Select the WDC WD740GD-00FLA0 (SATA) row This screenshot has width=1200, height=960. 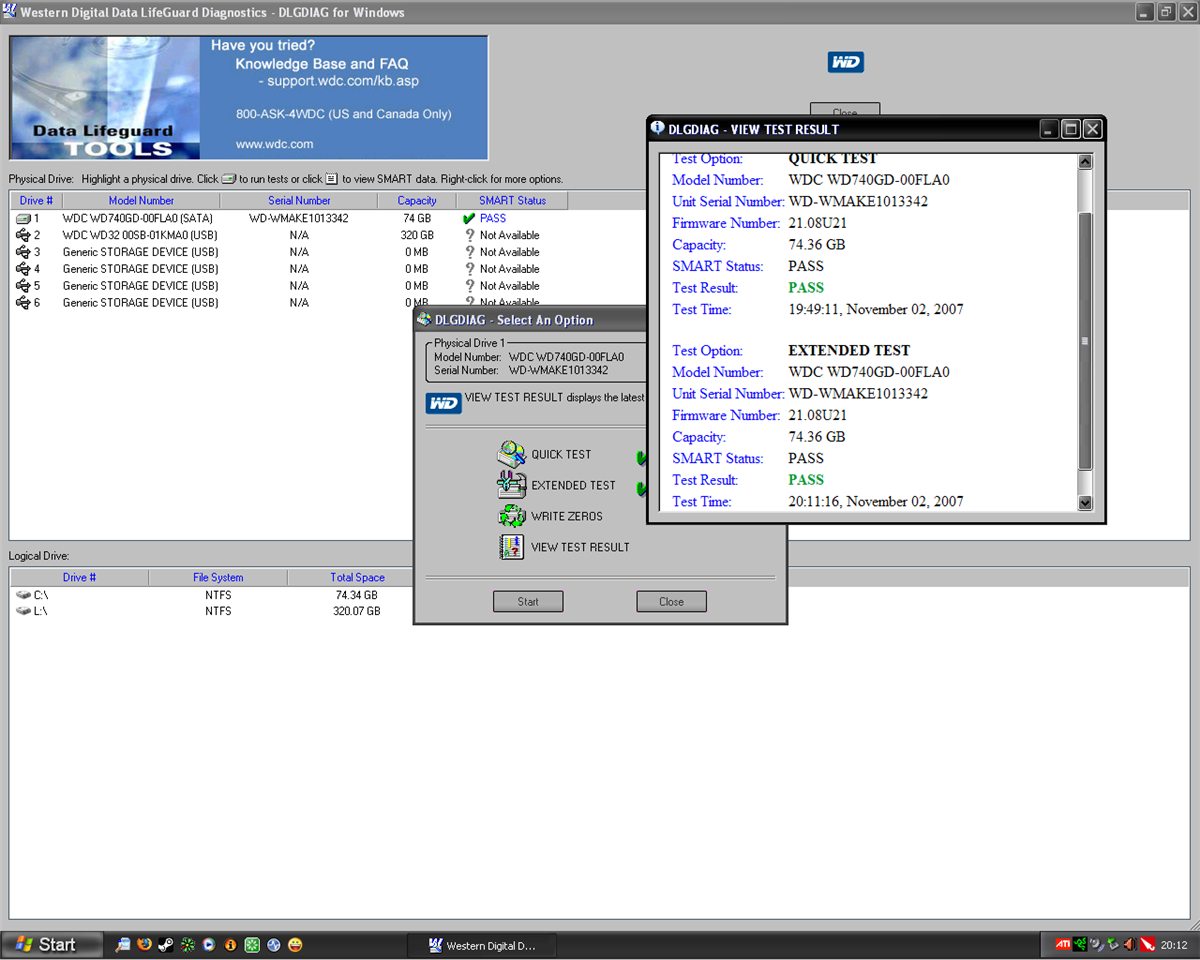pos(290,218)
